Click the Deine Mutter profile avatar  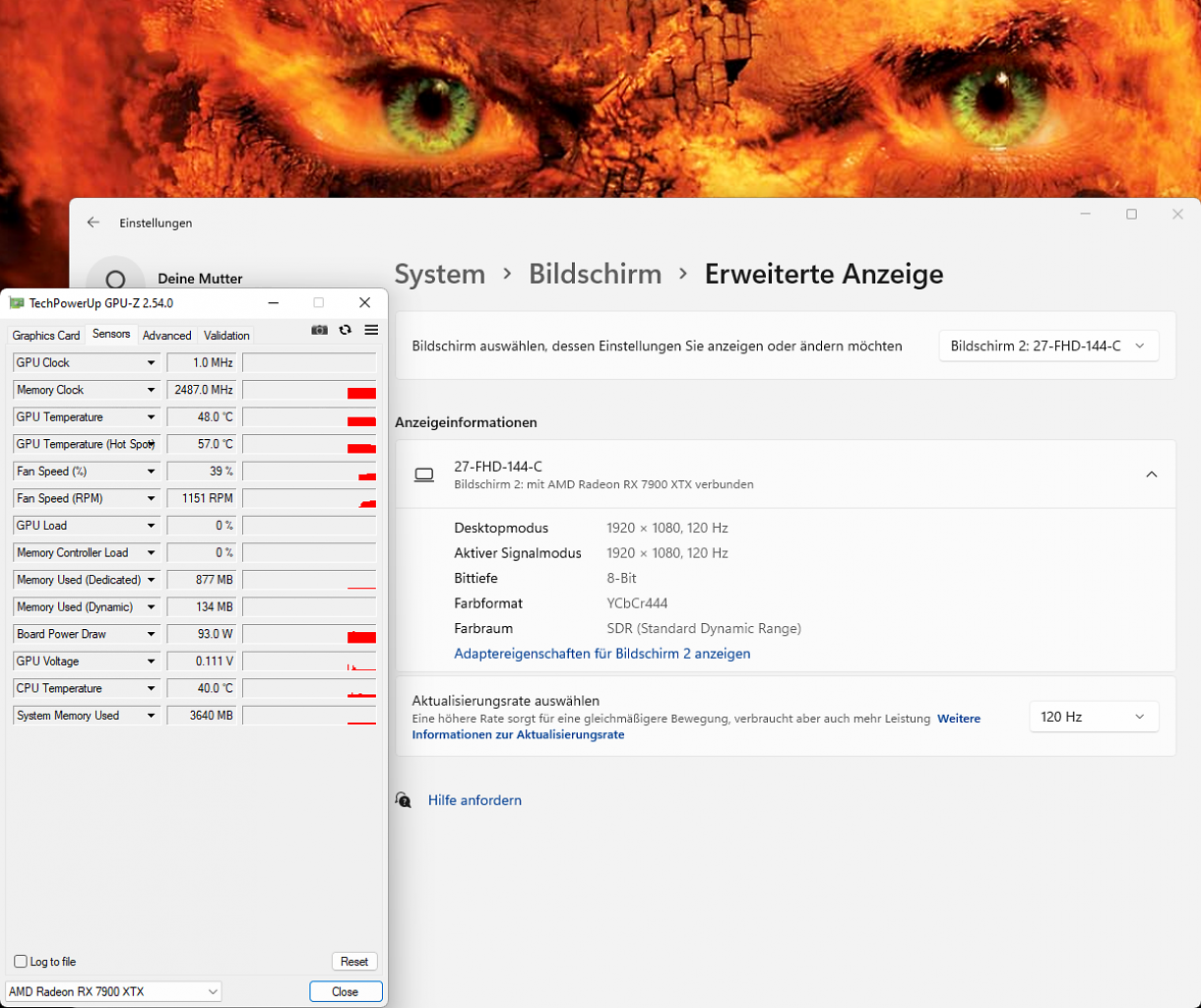click(x=115, y=281)
